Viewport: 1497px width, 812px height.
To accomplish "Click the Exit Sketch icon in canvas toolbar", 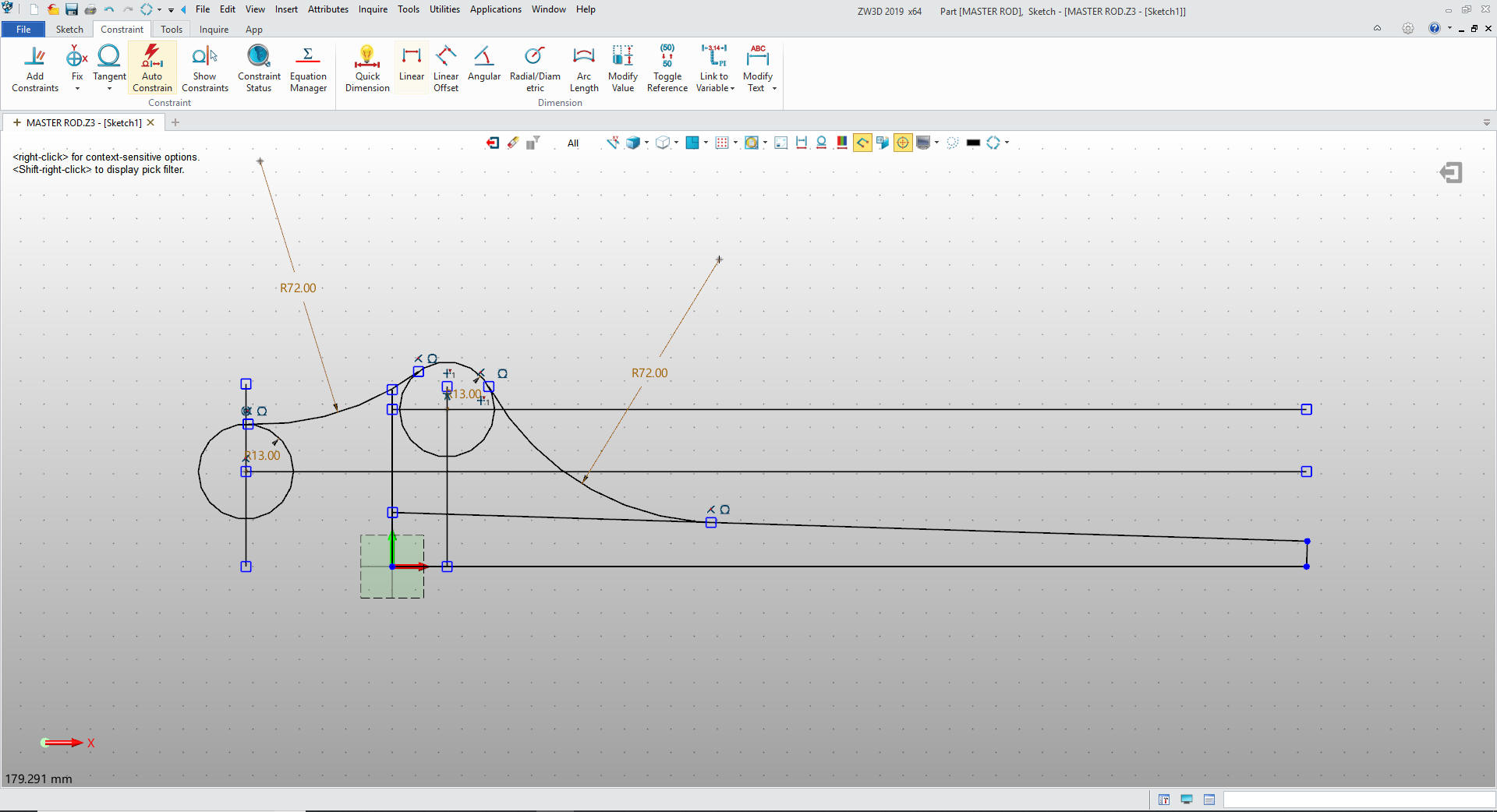I will pos(493,143).
